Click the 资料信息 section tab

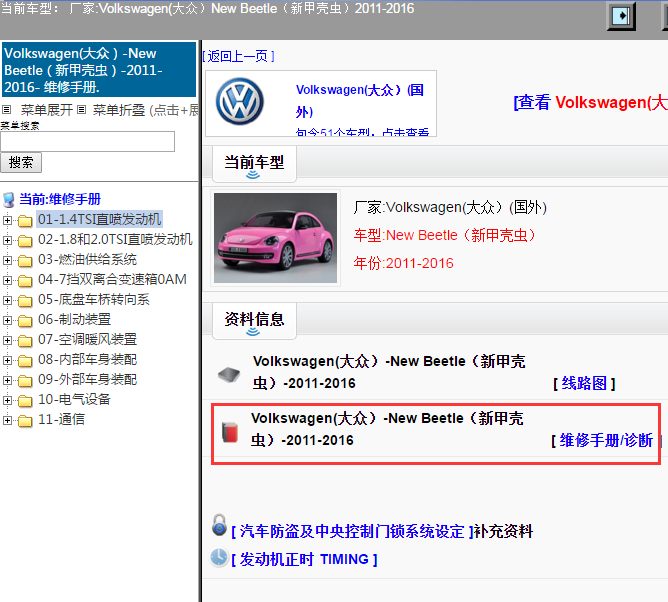coord(254,322)
